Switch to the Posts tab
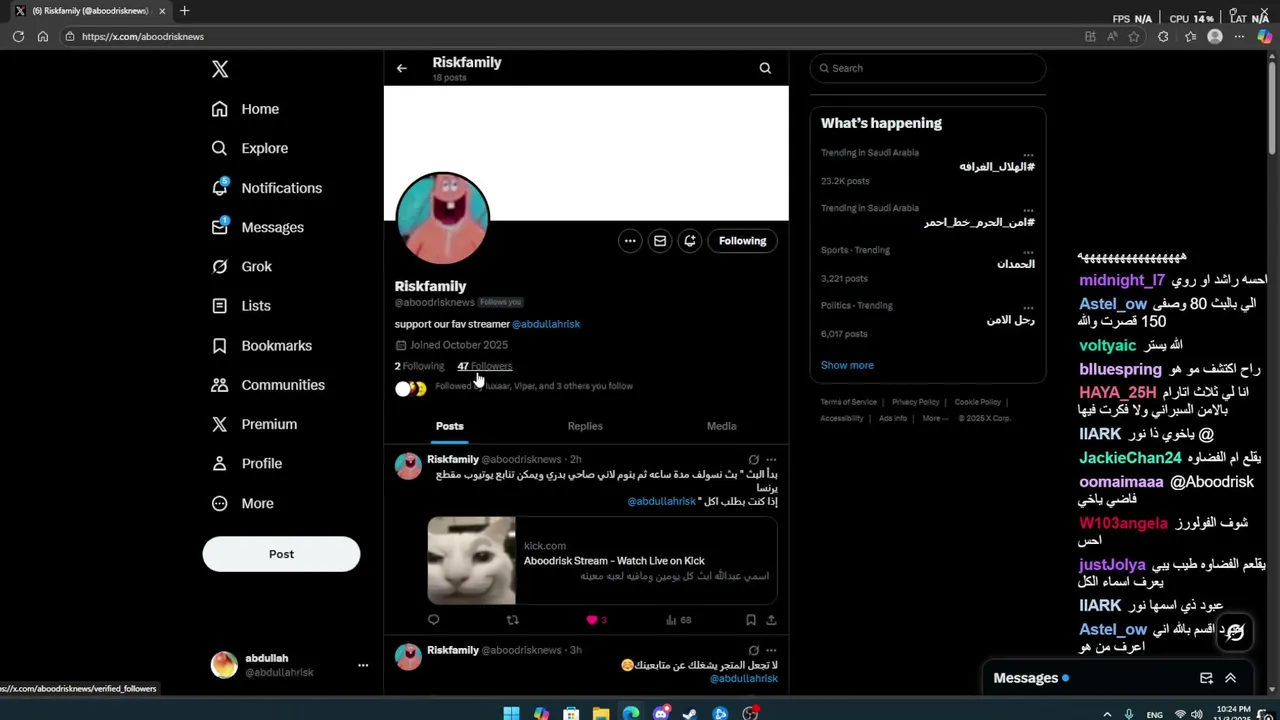1280x720 pixels. [450, 426]
